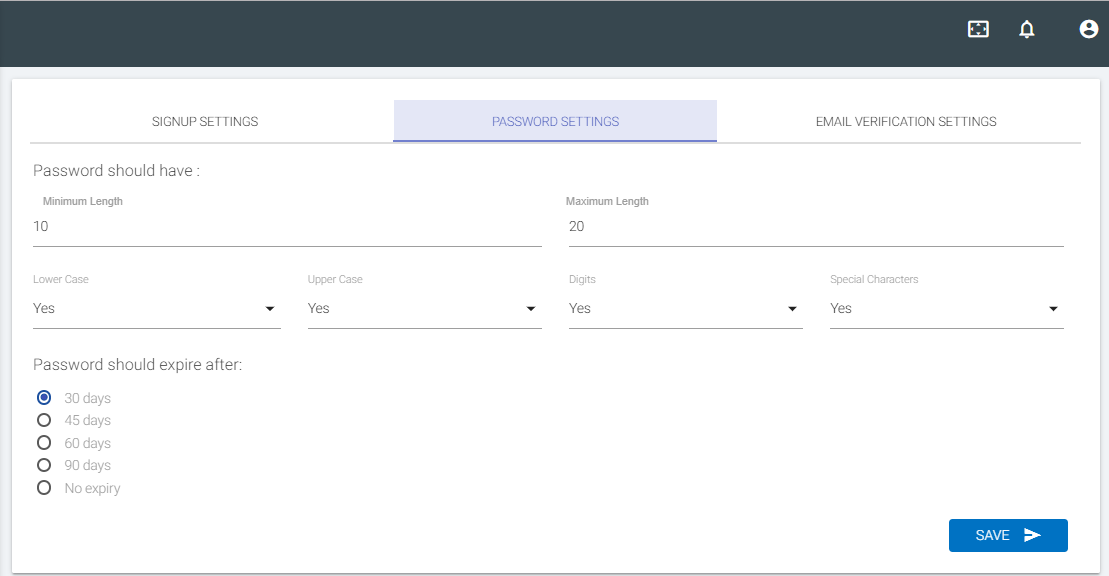Click the Minimum Length input field
The width and height of the screenshot is (1109, 576).
coord(286,227)
